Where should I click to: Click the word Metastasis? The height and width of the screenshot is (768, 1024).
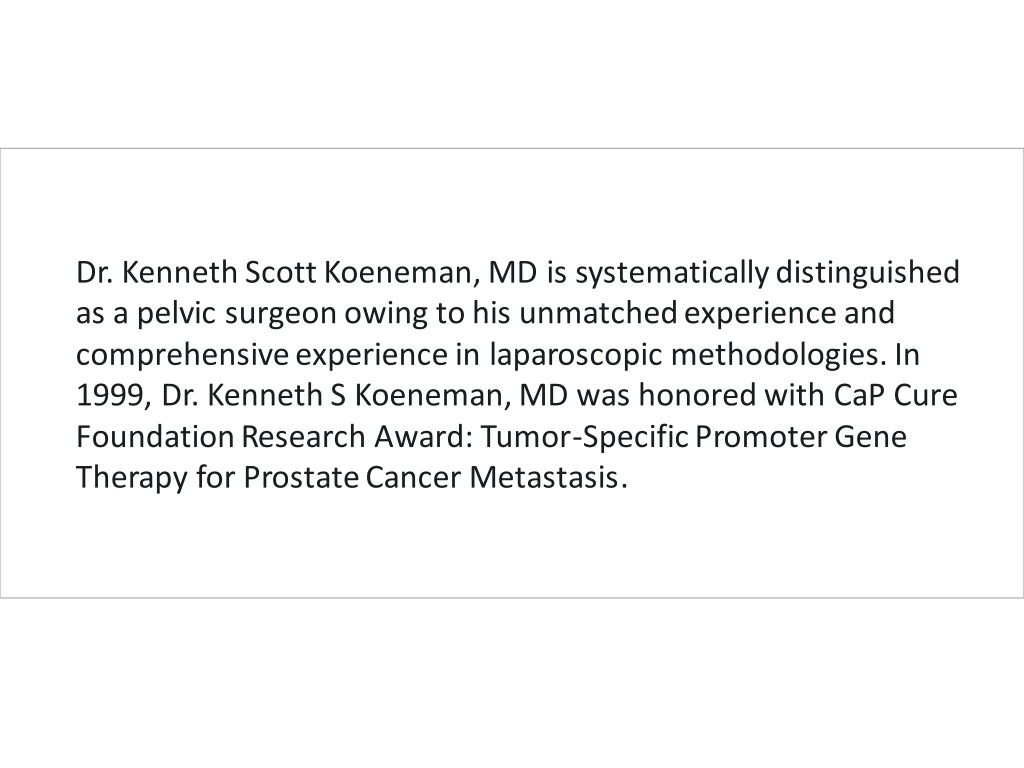[x=543, y=477]
